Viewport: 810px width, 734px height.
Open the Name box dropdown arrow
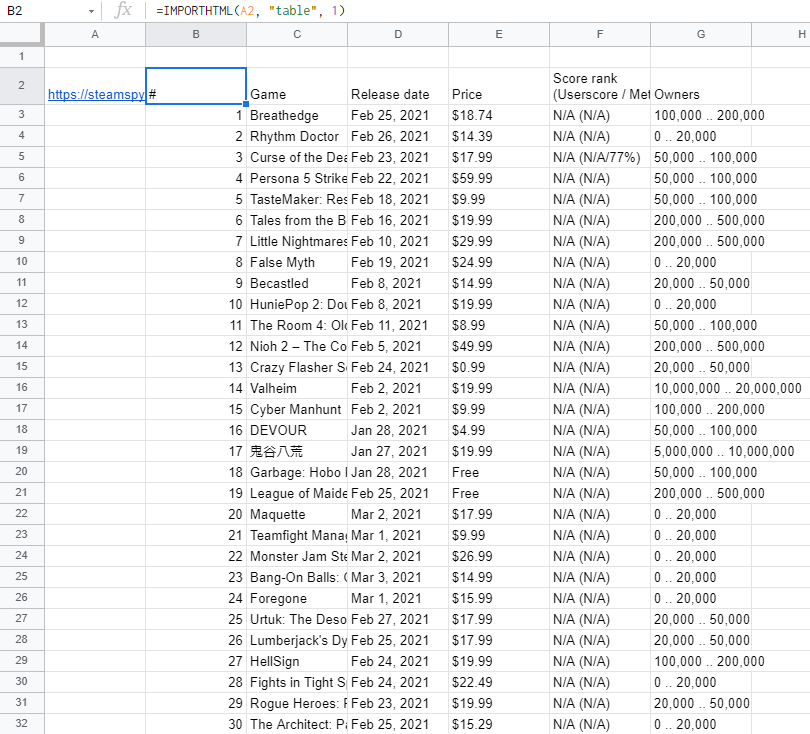91,11
